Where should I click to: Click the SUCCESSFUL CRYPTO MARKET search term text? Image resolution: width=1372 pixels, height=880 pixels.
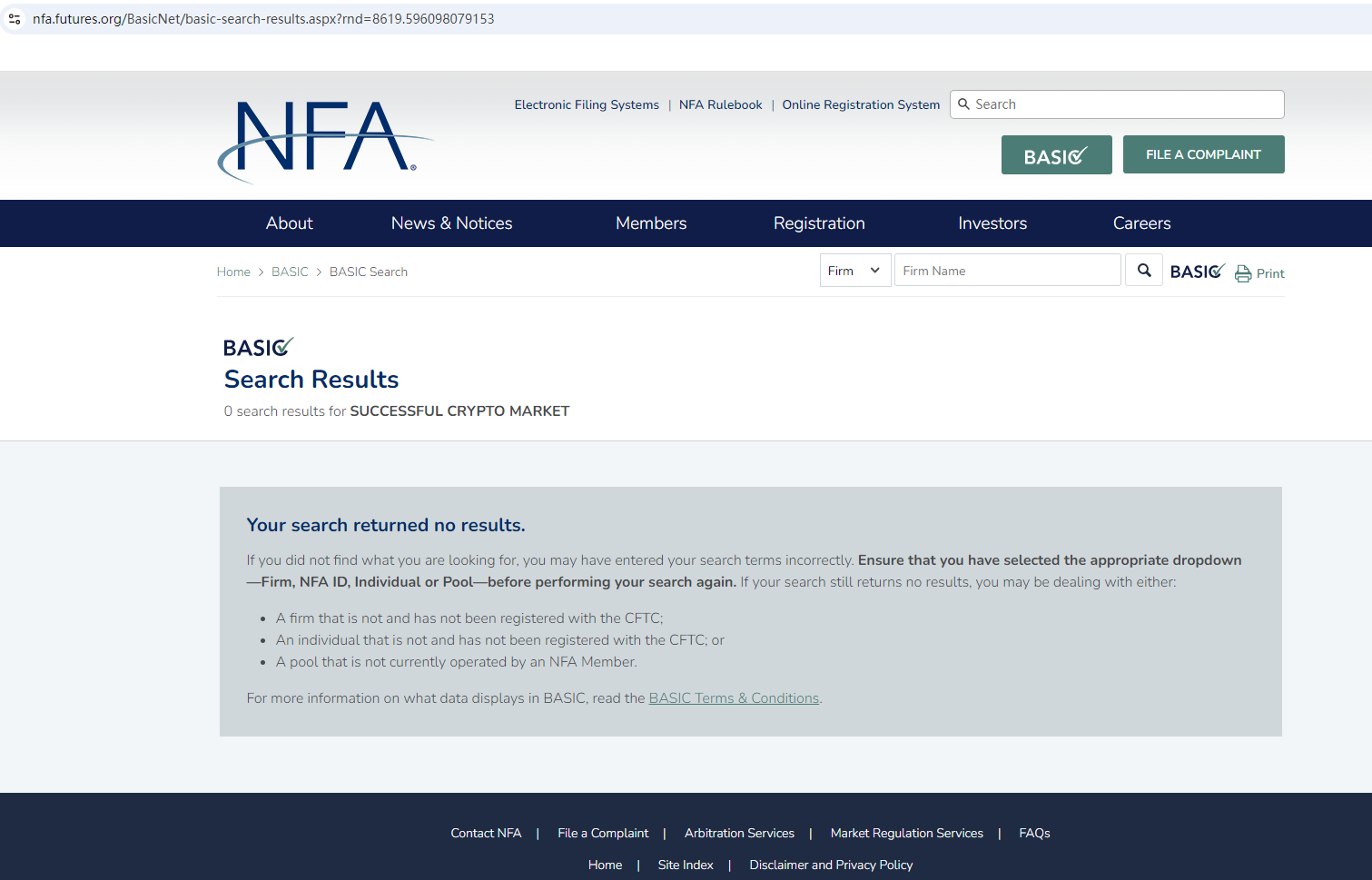click(459, 411)
